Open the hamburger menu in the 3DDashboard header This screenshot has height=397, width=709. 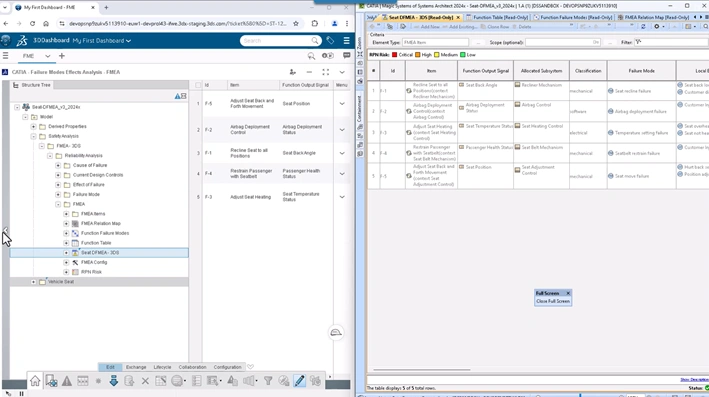pos(346,41)
